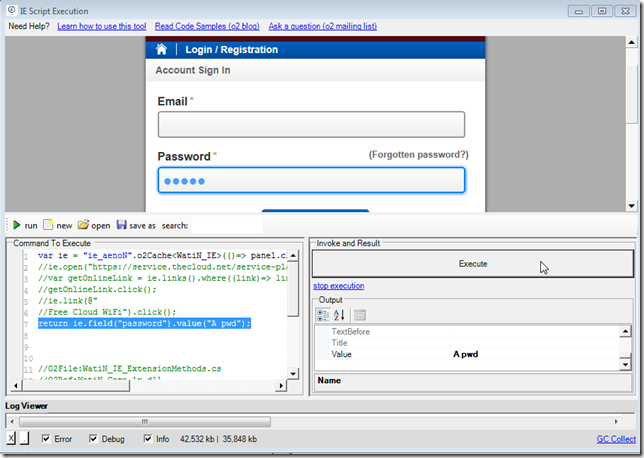Click the code editor horizontal scrollbar thumb
This screenshot has width=644, height=458.
[76, 386]
